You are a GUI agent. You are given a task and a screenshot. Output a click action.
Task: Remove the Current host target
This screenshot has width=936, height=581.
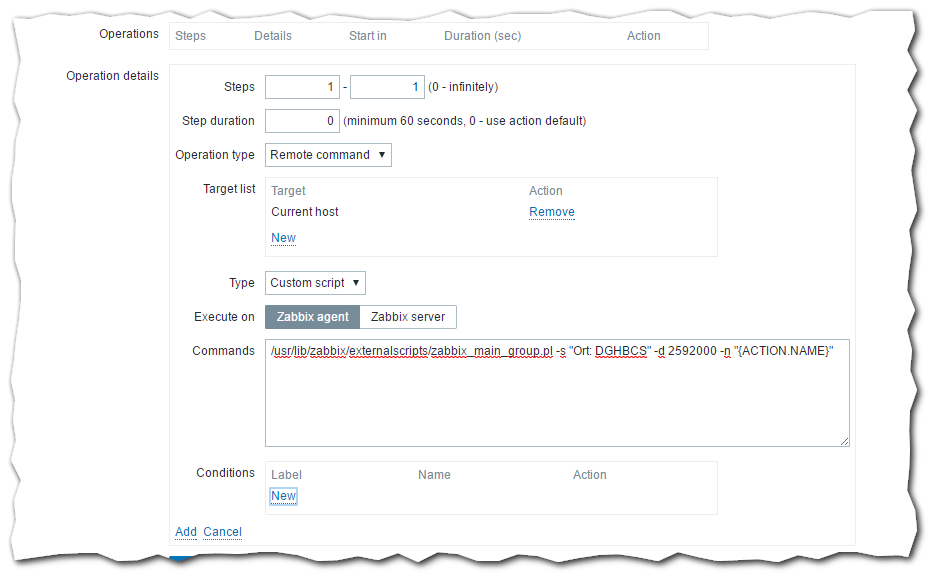(x=551, y=212)
